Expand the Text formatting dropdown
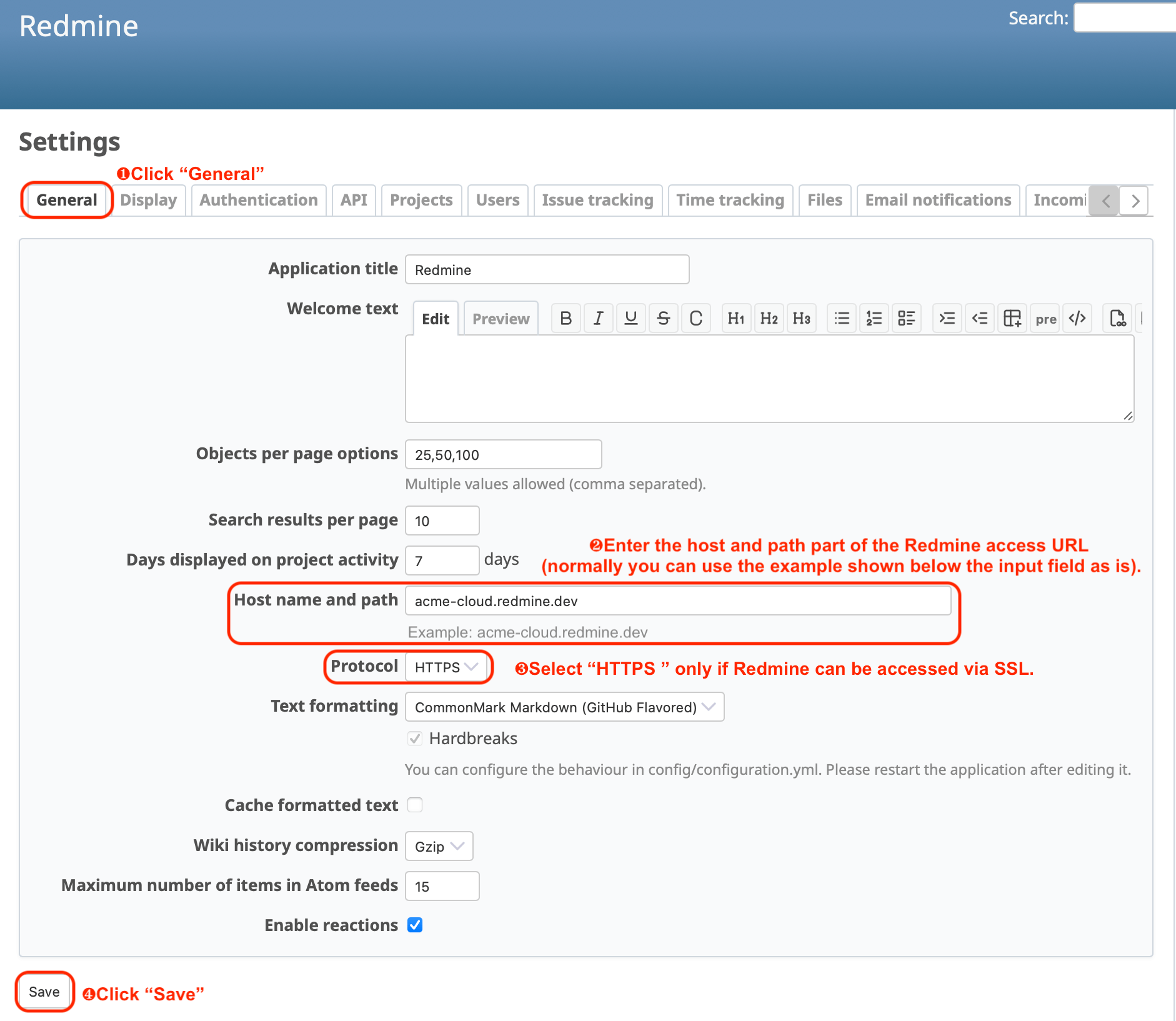Viewport: 1176px width, 1021px height. click(x=564, y=707)
